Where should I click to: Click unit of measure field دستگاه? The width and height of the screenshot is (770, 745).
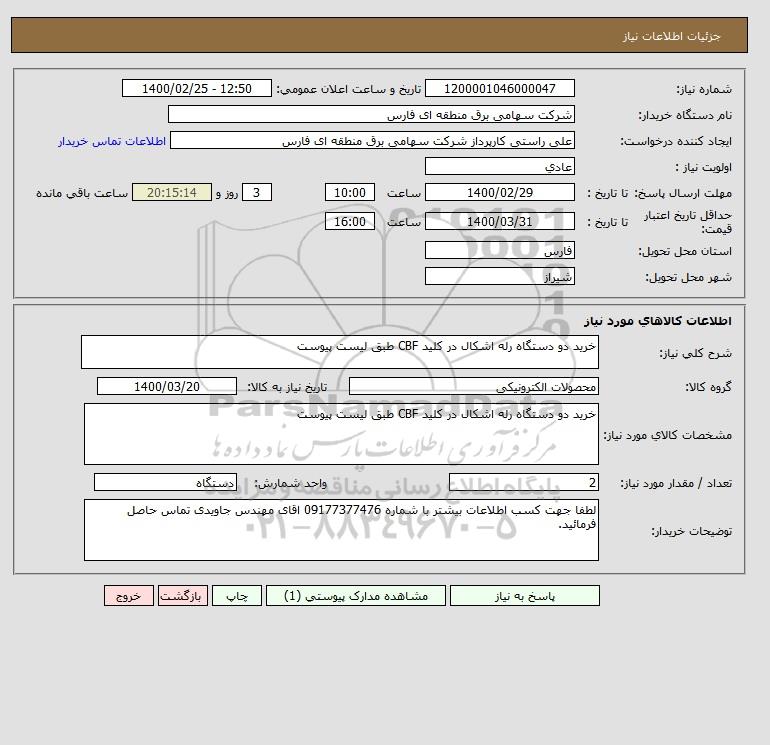(165, 483)
